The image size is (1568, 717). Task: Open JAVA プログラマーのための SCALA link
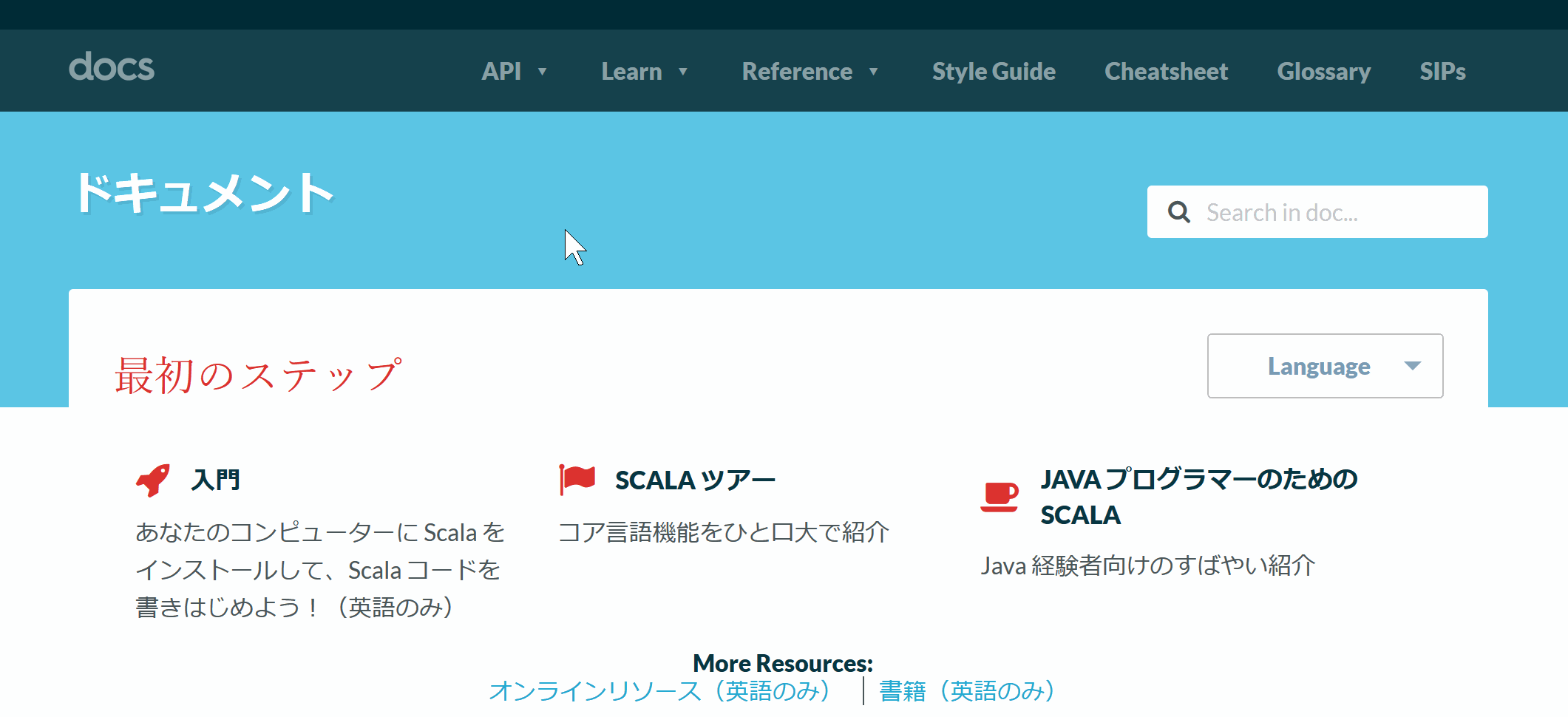tap(1199, 497)
